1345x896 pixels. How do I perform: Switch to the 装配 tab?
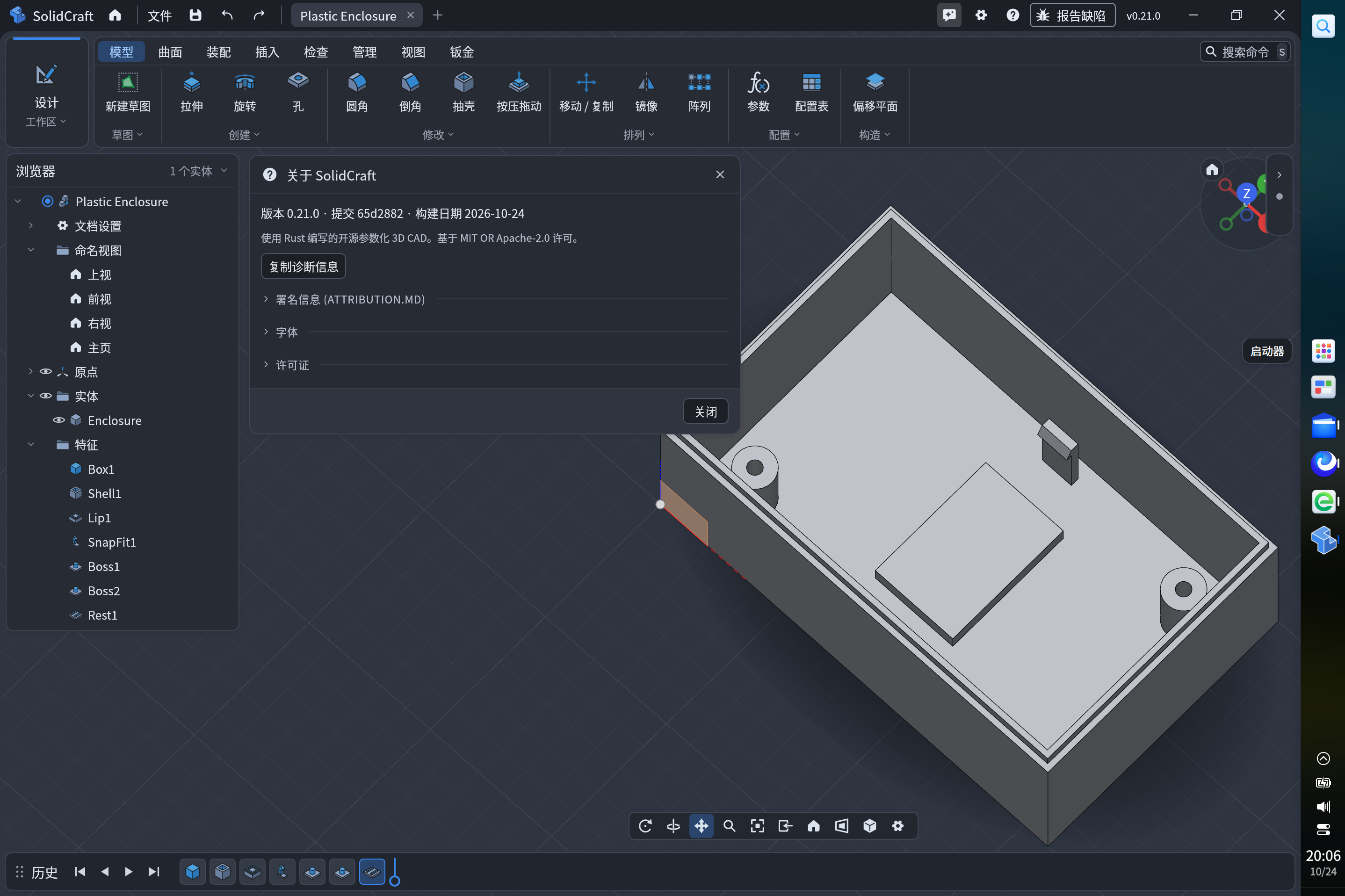tap(218, 52)
